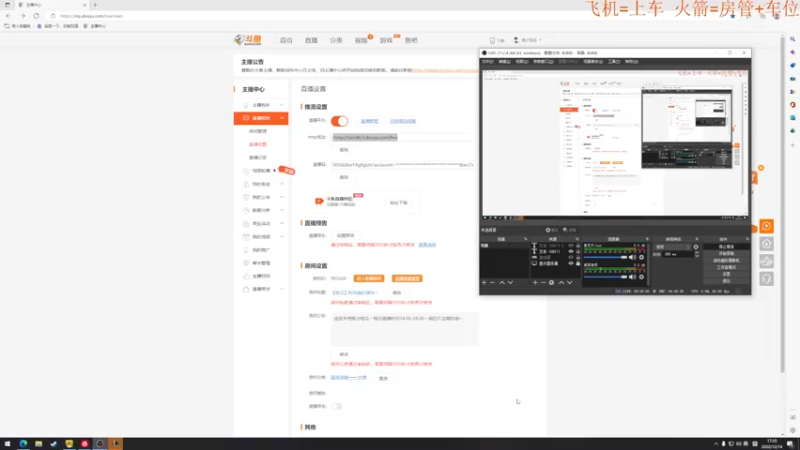
Task: Toggle eye icon of third OBS source row
Action: point(571,258)
